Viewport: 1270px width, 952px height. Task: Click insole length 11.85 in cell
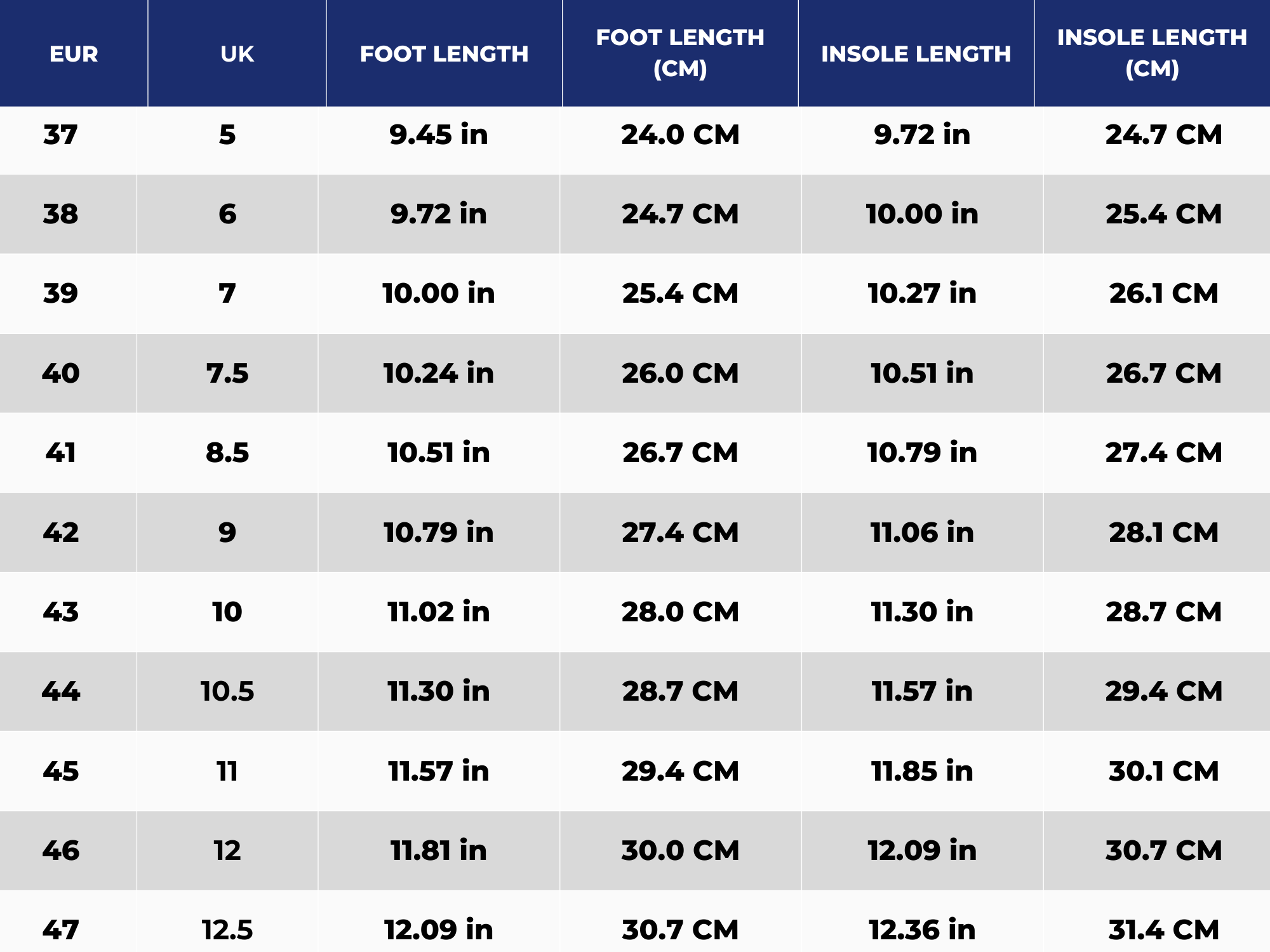[922, 772]
